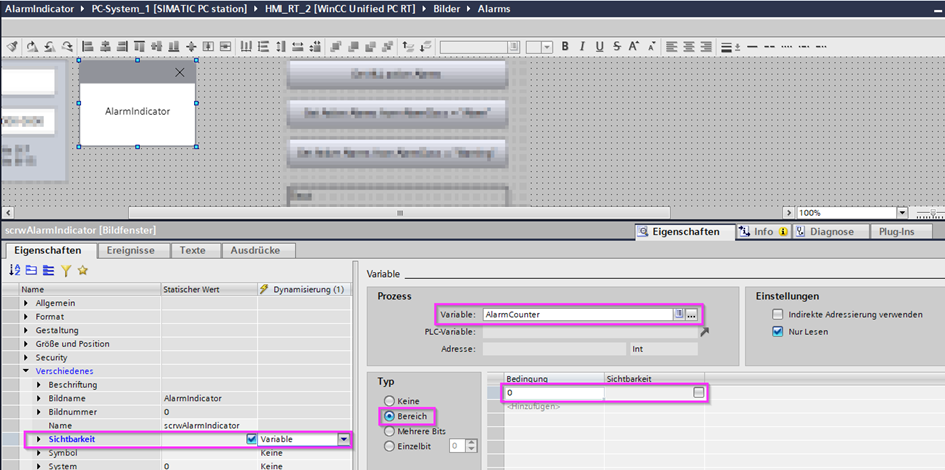Screen dimensions: 945x470
Task: Select Einzelbit radio button
Action: (389, 446)
